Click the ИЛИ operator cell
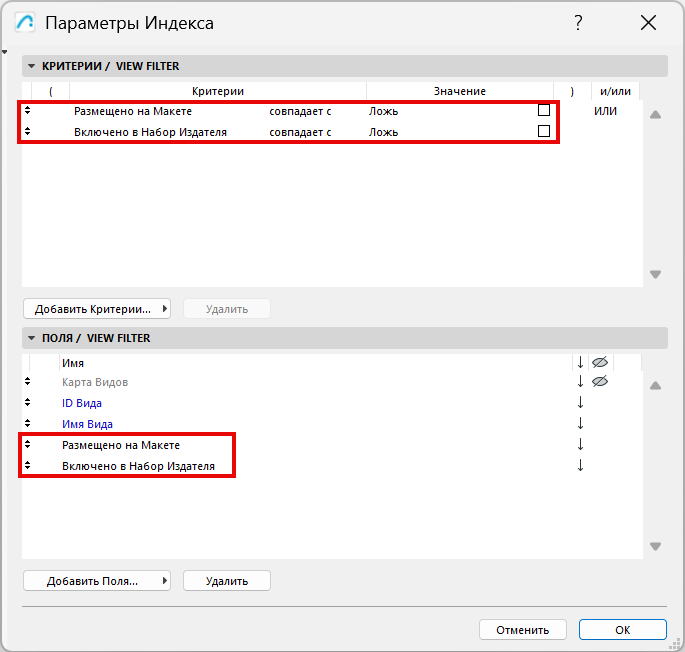Image resolution: width=685 pixels, height=652 pixels. click(x=605, y=111)
